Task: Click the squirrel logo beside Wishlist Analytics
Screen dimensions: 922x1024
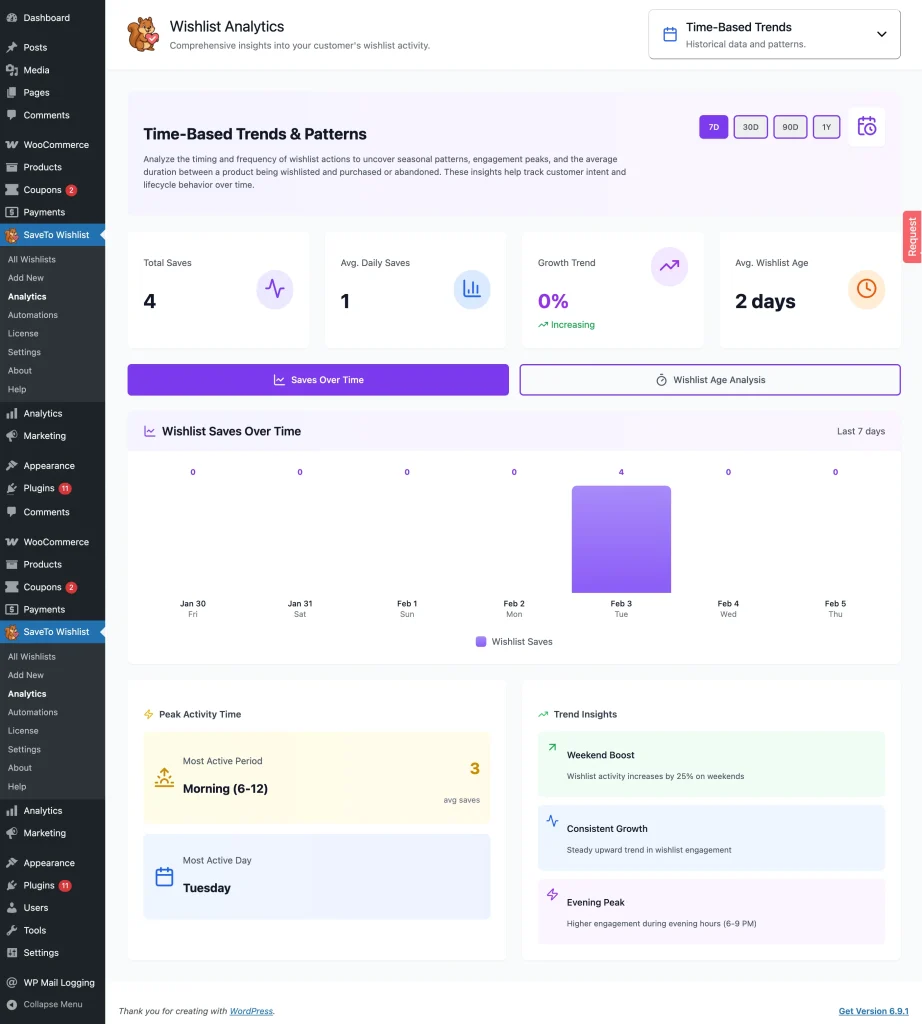Action: [x=143, y=35]
